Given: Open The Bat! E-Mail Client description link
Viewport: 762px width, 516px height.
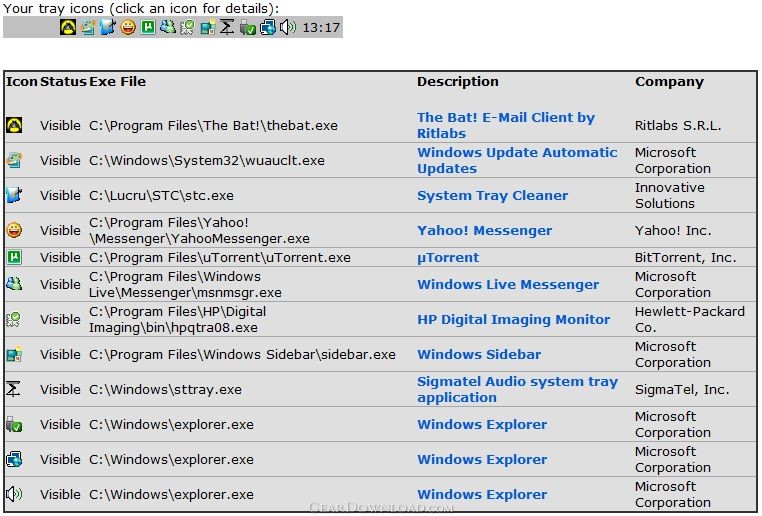Looking at the screenshot, I should pos(505,125).
